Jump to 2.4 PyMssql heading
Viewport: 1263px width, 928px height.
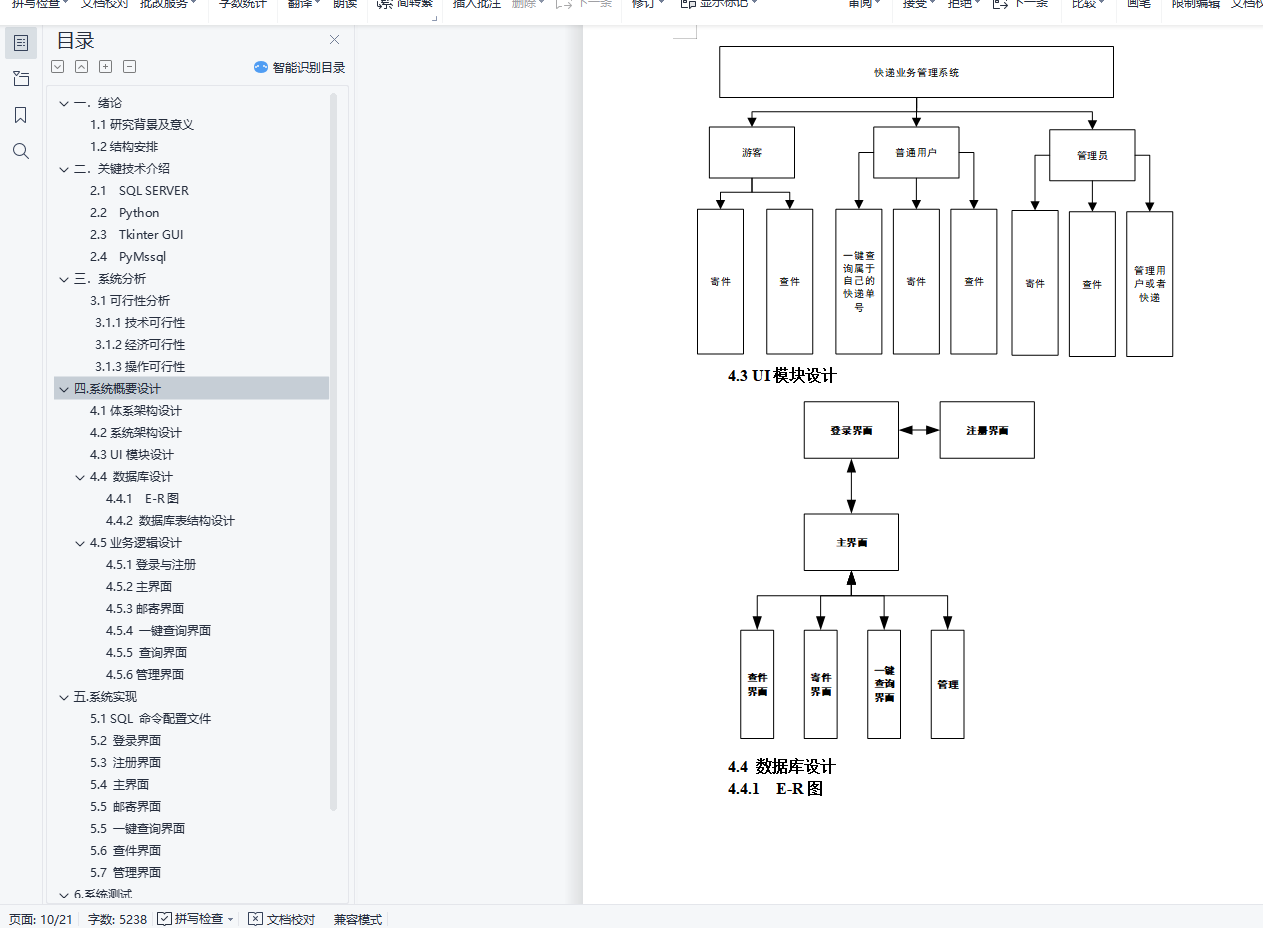tap(128, 257)
